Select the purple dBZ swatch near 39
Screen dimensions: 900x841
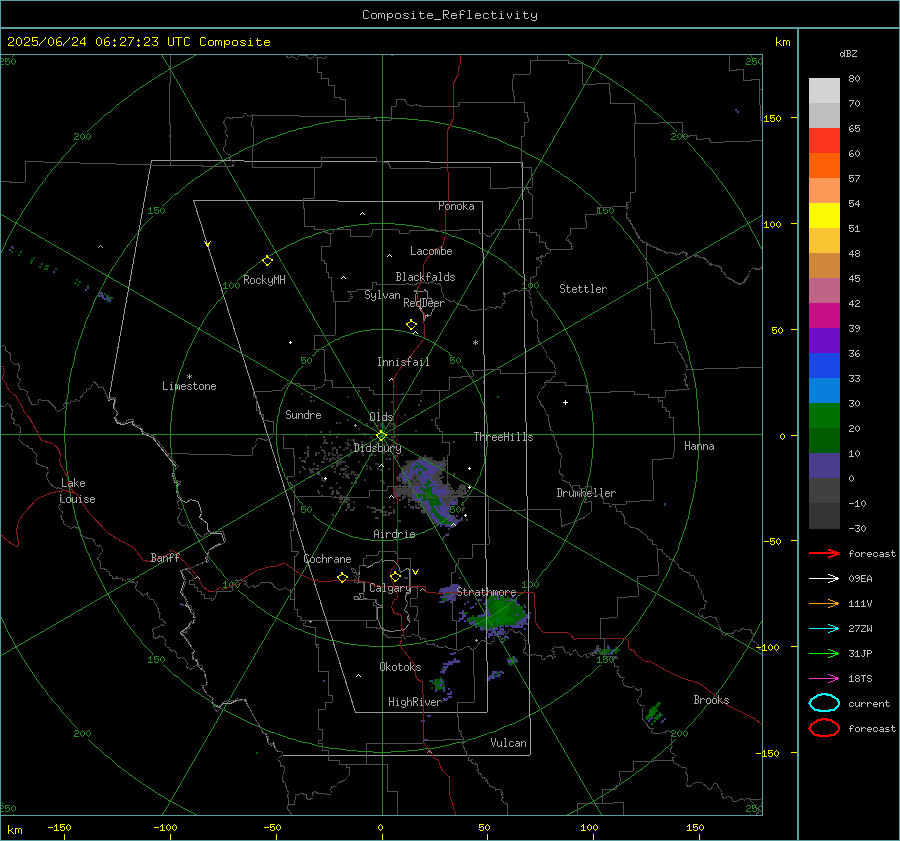(x=824, y=340)
